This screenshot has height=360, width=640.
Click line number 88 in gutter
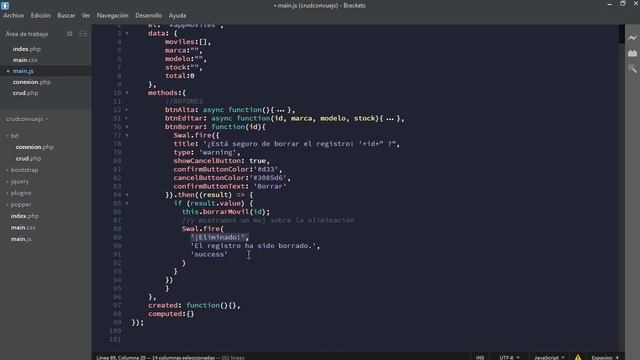tap(117, 229)
